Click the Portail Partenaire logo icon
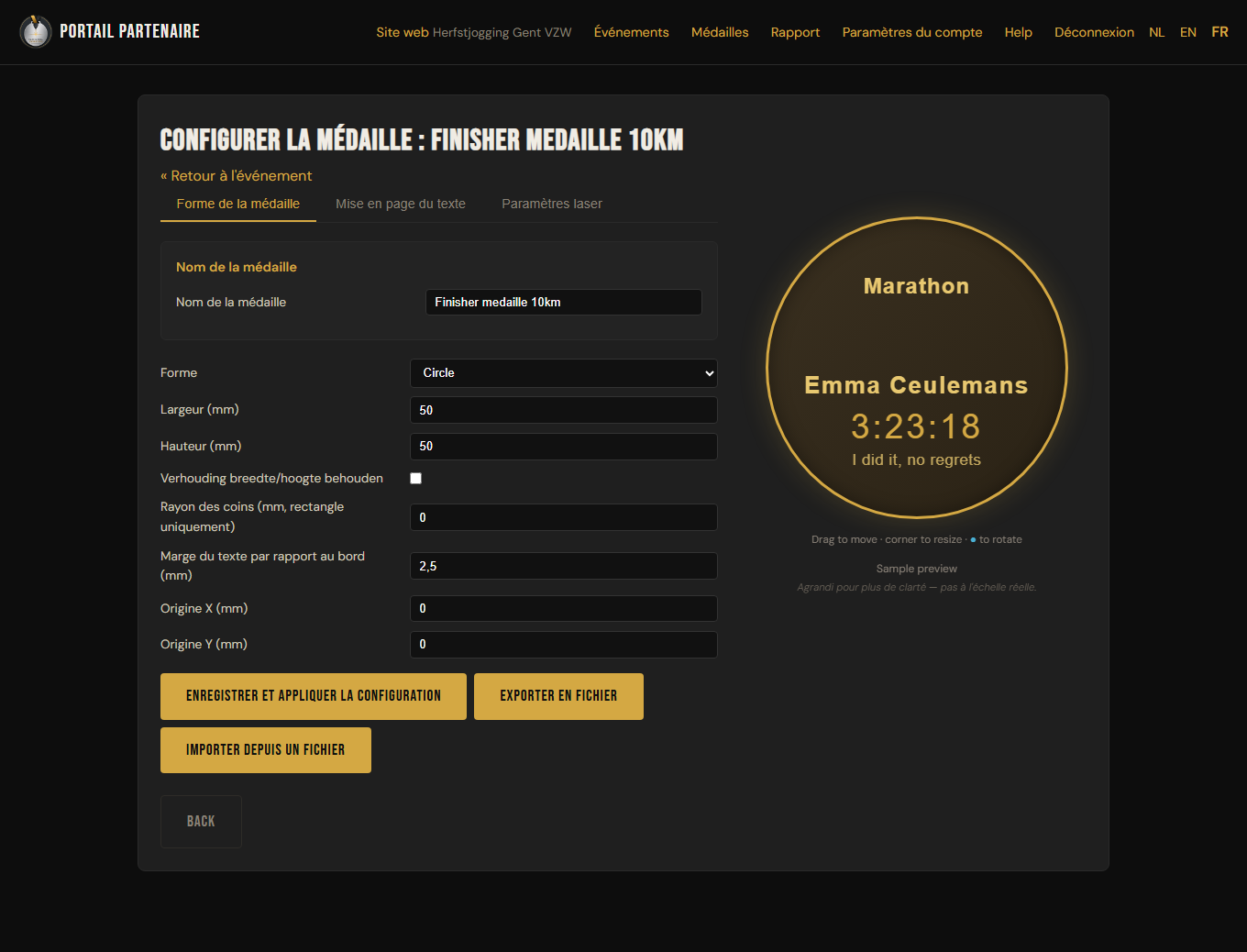 click(36, 32)
